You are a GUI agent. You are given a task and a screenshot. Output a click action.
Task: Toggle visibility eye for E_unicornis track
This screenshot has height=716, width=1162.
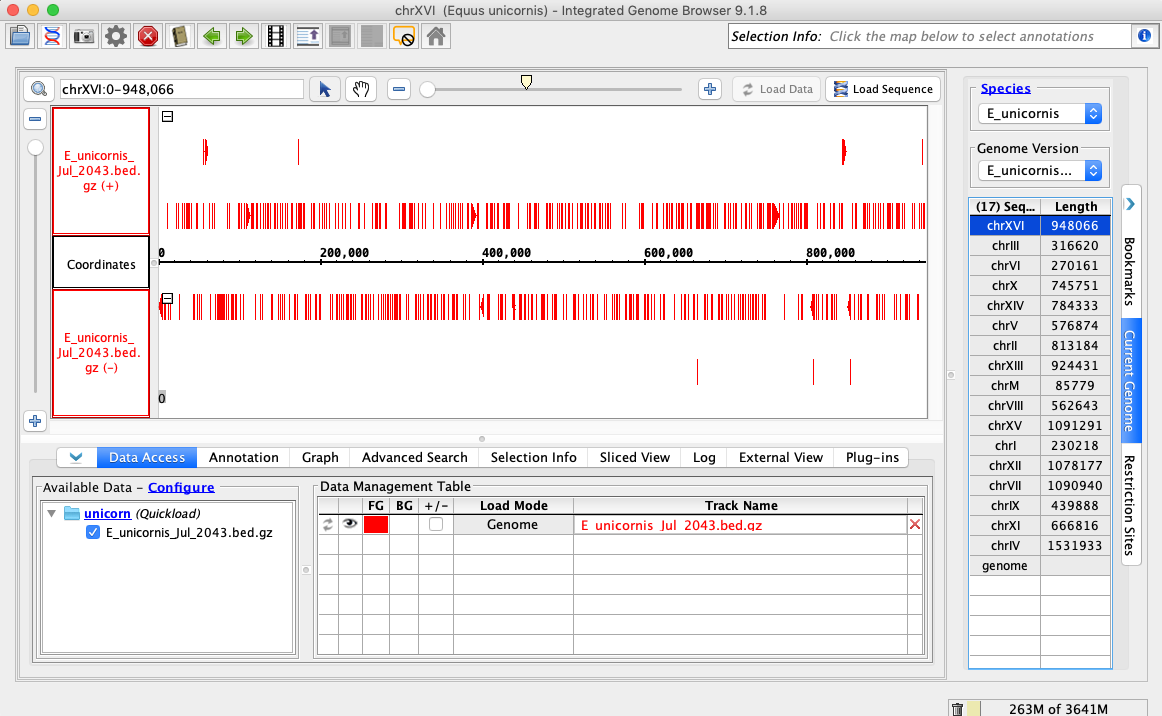tap(350, 524)
